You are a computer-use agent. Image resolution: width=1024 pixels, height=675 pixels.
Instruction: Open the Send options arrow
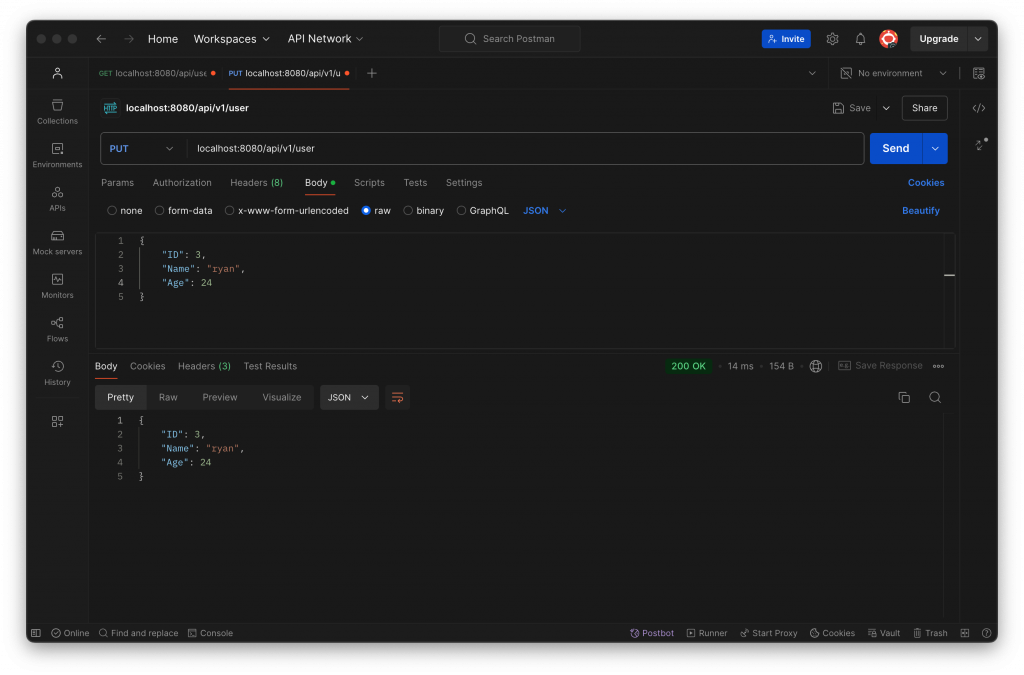[x=935, y=149]
